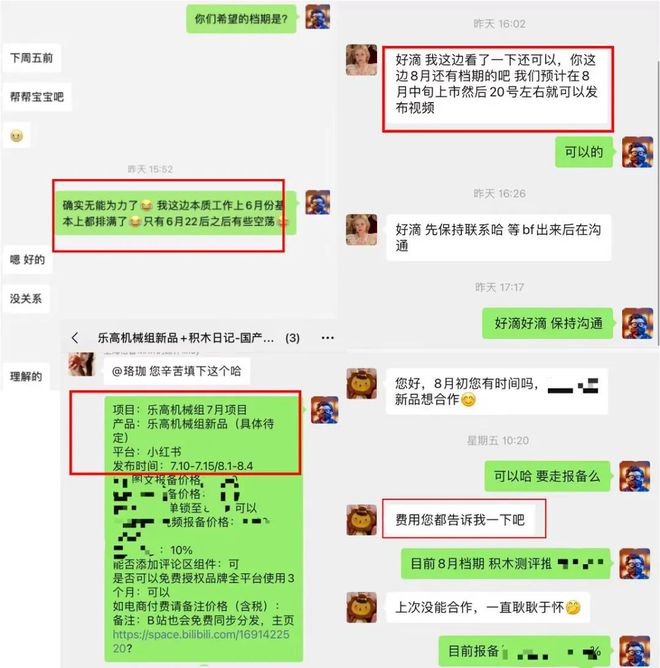Tap the bear avatar beside '您好，8月初您有时间吗'

click(x=361, y=384)
